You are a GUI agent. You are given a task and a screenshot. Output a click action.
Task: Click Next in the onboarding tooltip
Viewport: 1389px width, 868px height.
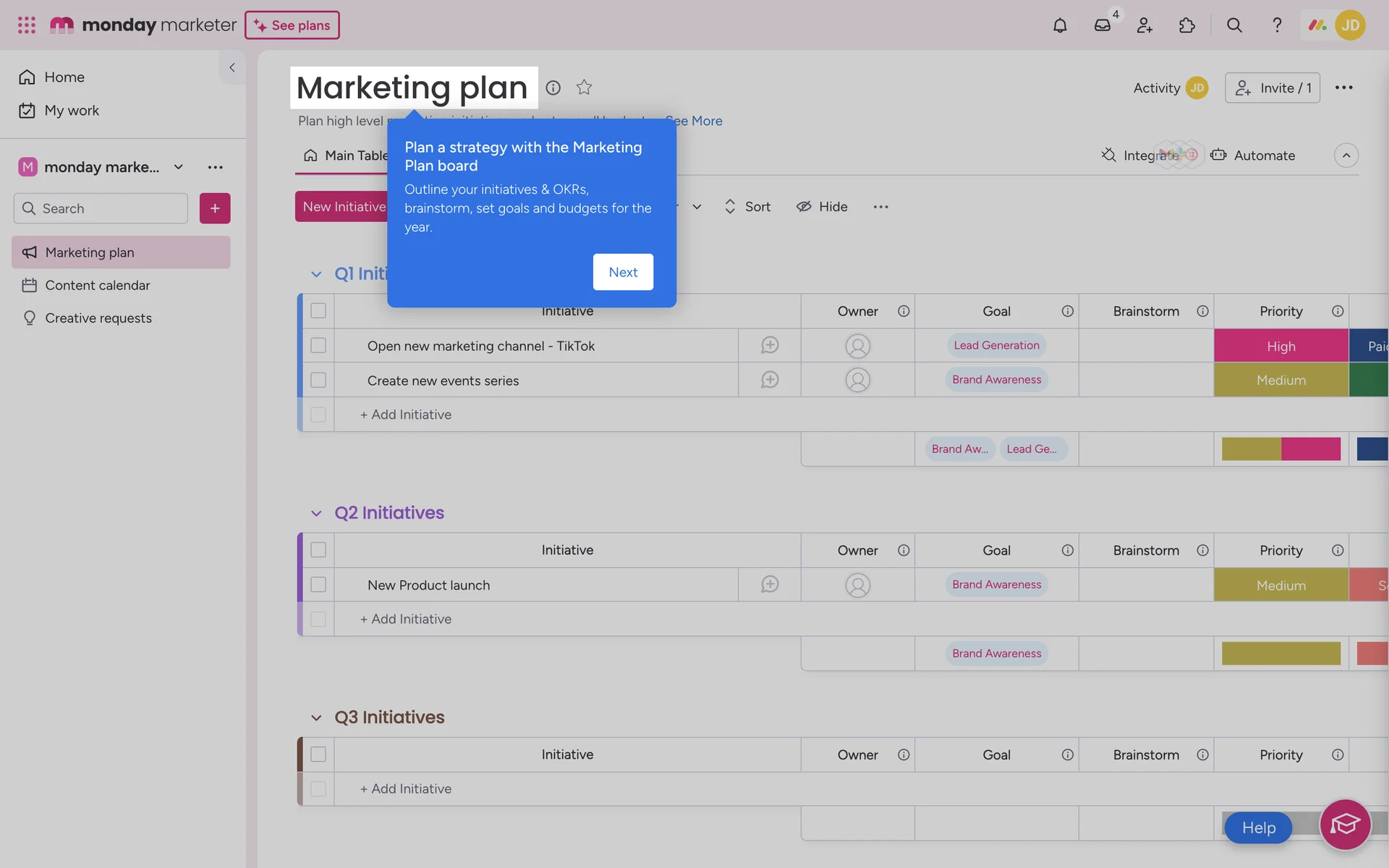[x=623, y=272]
